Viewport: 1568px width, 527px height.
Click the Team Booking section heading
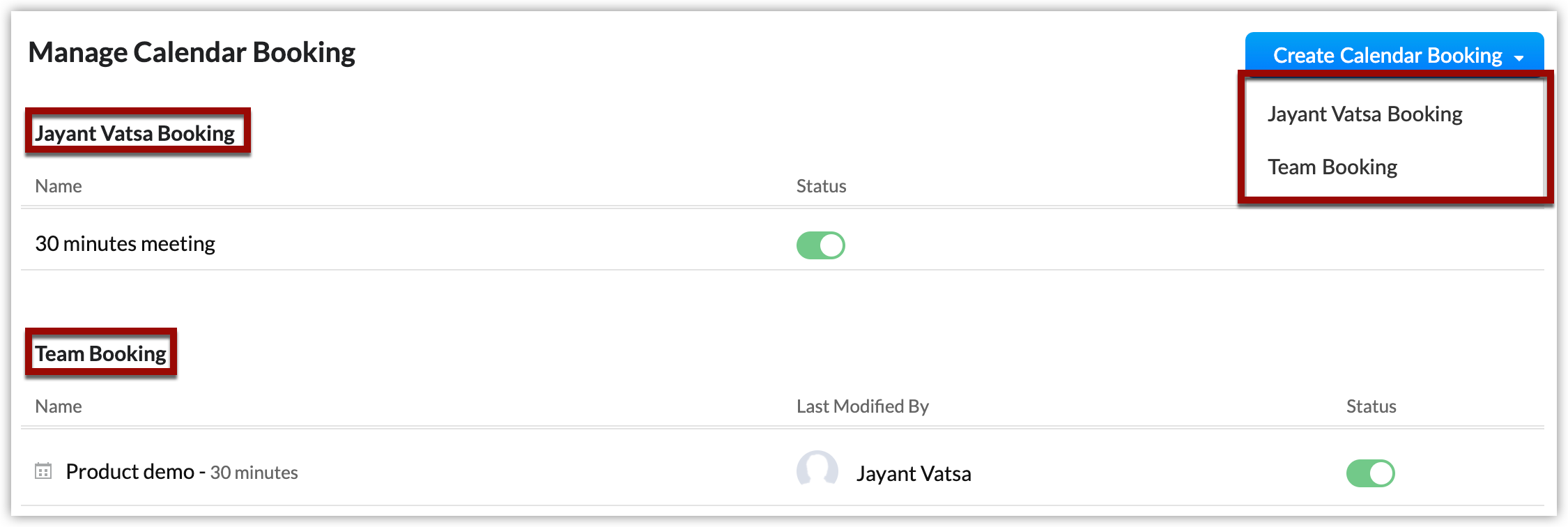pyautogui.click(x=100, y=353)
